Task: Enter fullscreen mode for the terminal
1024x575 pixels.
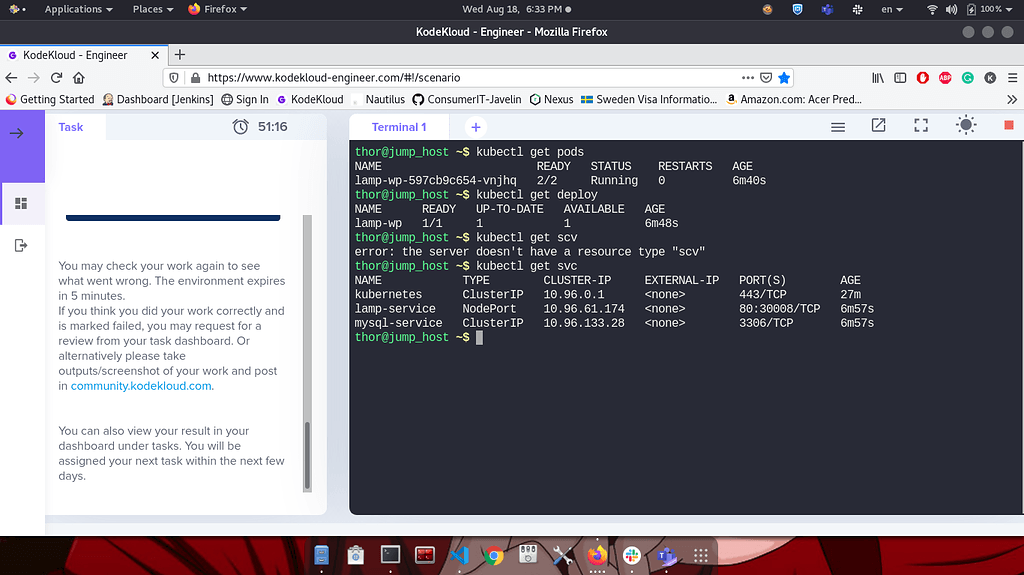Action: (x=921, y=126)
